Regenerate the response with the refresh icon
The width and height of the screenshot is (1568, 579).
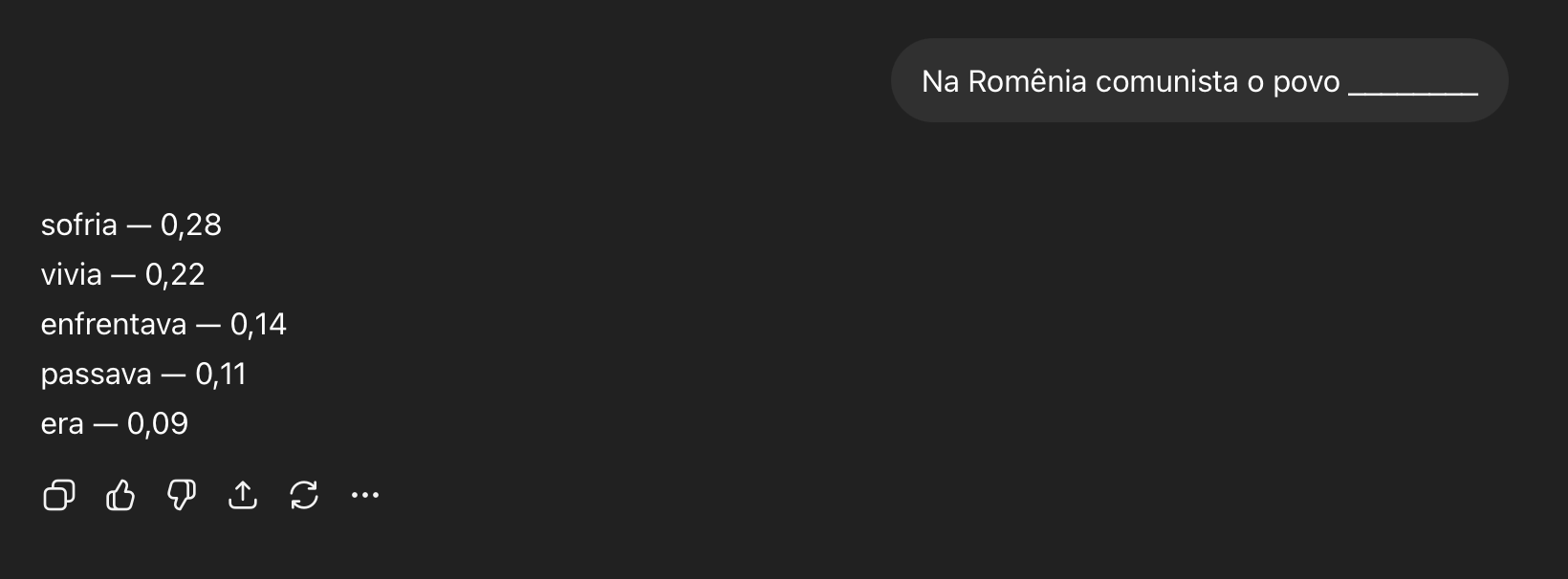304,495
